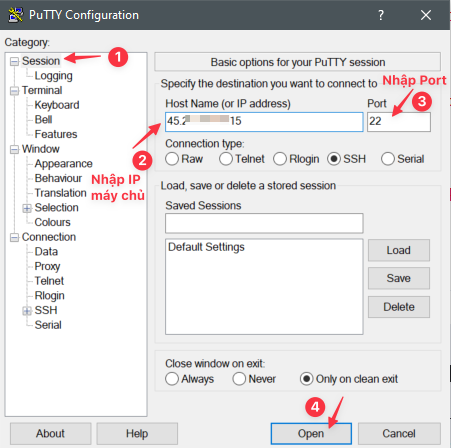Open the Connection category
This screenshot has height=448, width=451.
pyautogui.click(x=49, y=237)
